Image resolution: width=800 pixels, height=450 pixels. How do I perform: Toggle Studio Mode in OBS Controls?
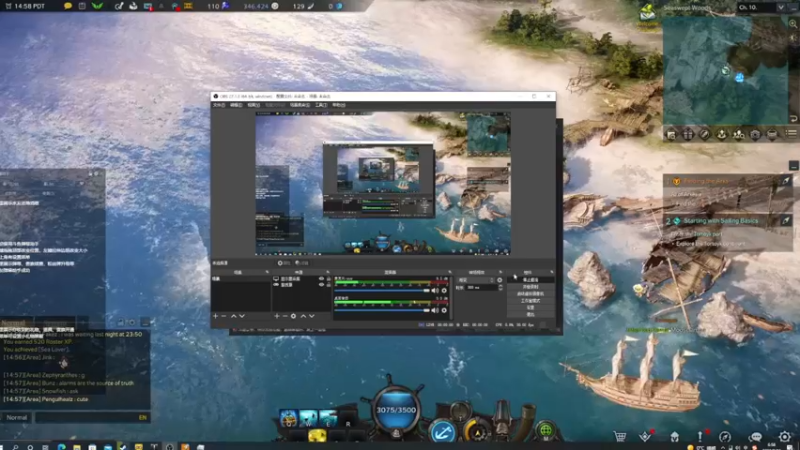coord(531,301)
